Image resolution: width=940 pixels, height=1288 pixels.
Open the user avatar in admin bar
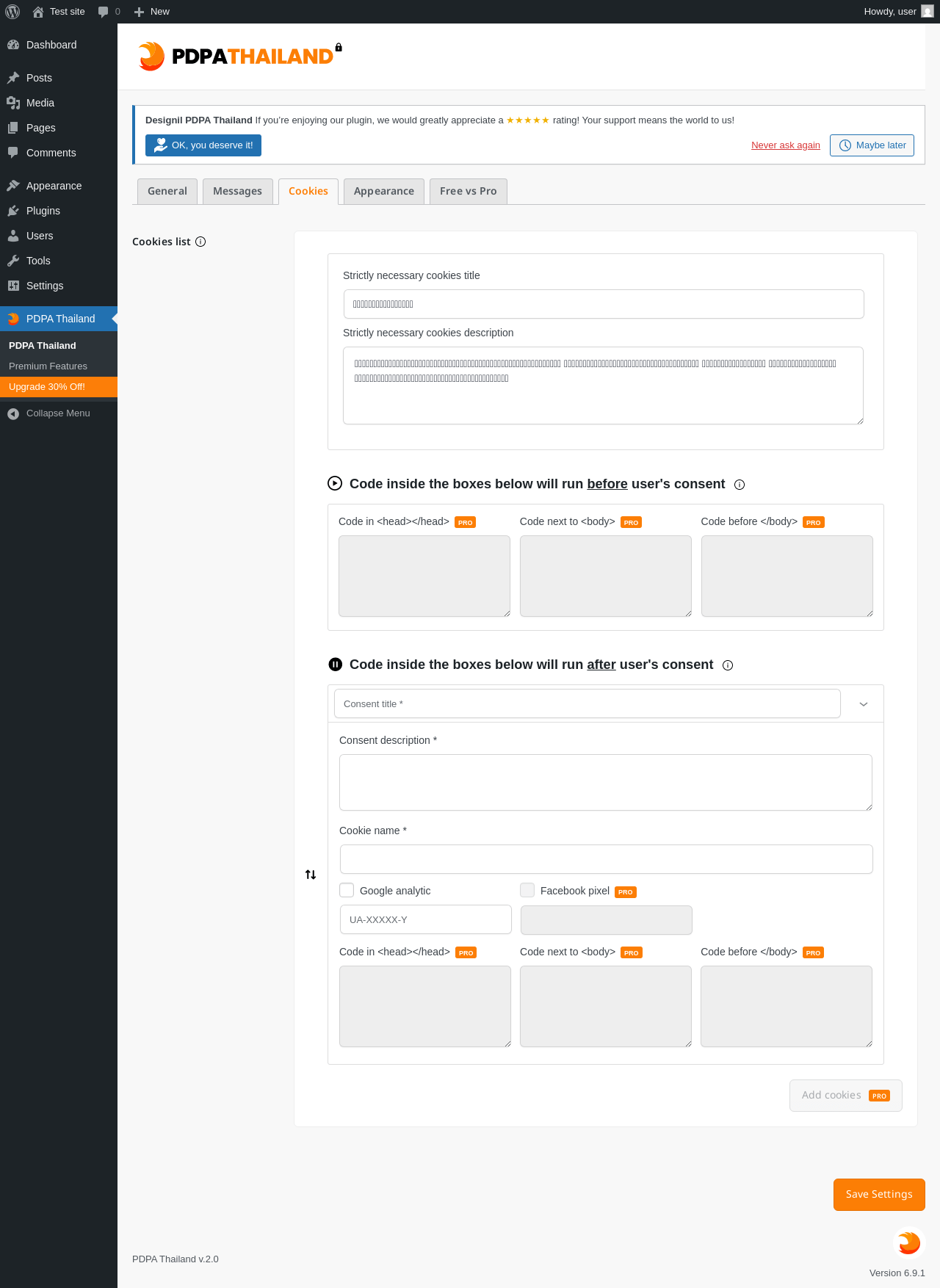tap(928, 12)
